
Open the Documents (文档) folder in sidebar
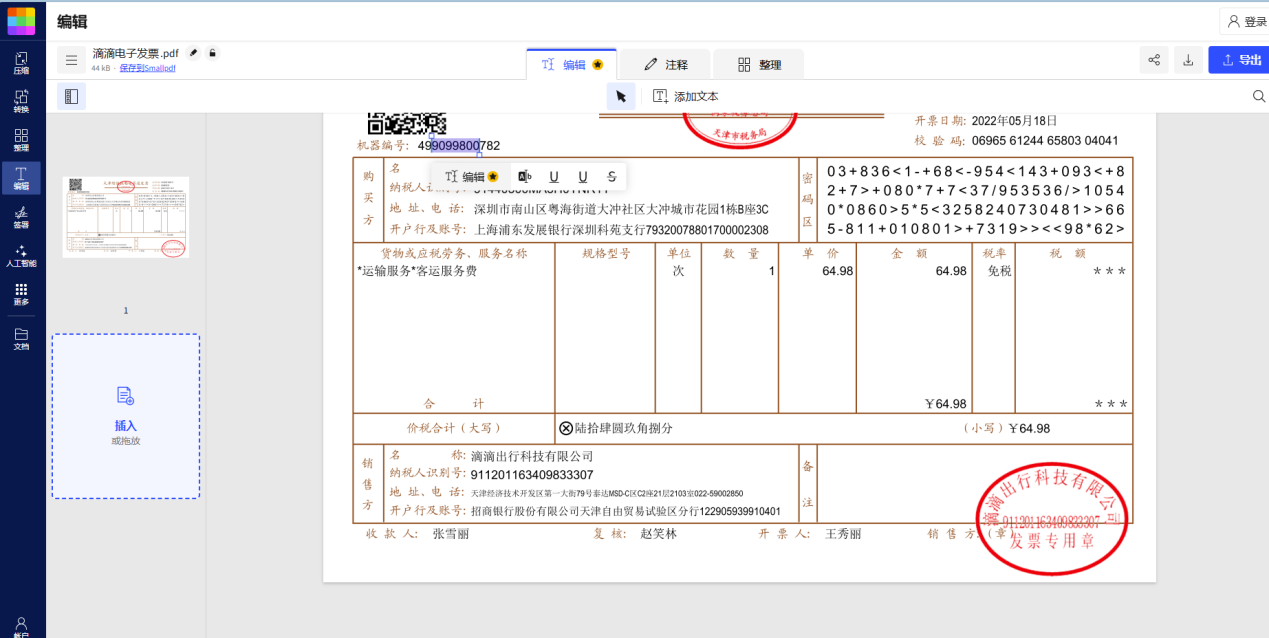tap(21, 338)
